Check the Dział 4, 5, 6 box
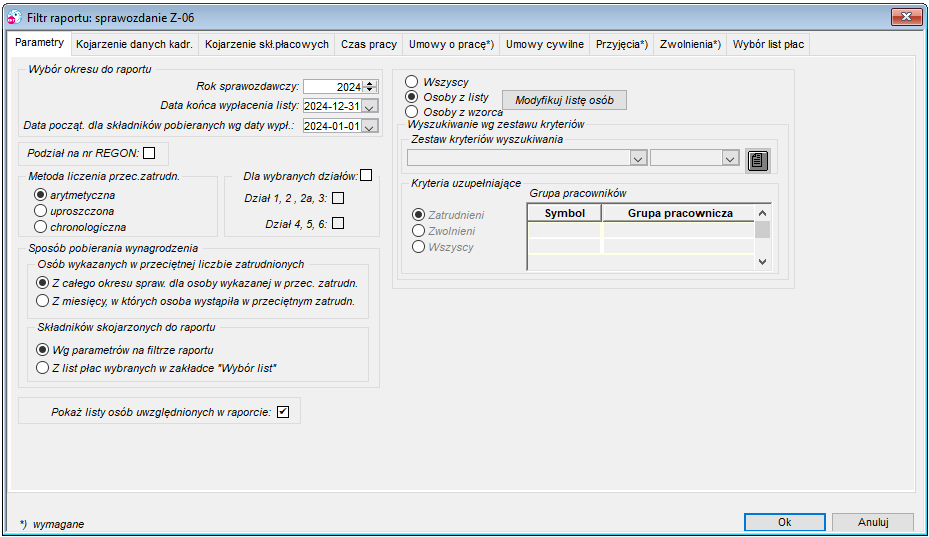929x537 pixels. (x=338, y=223)
